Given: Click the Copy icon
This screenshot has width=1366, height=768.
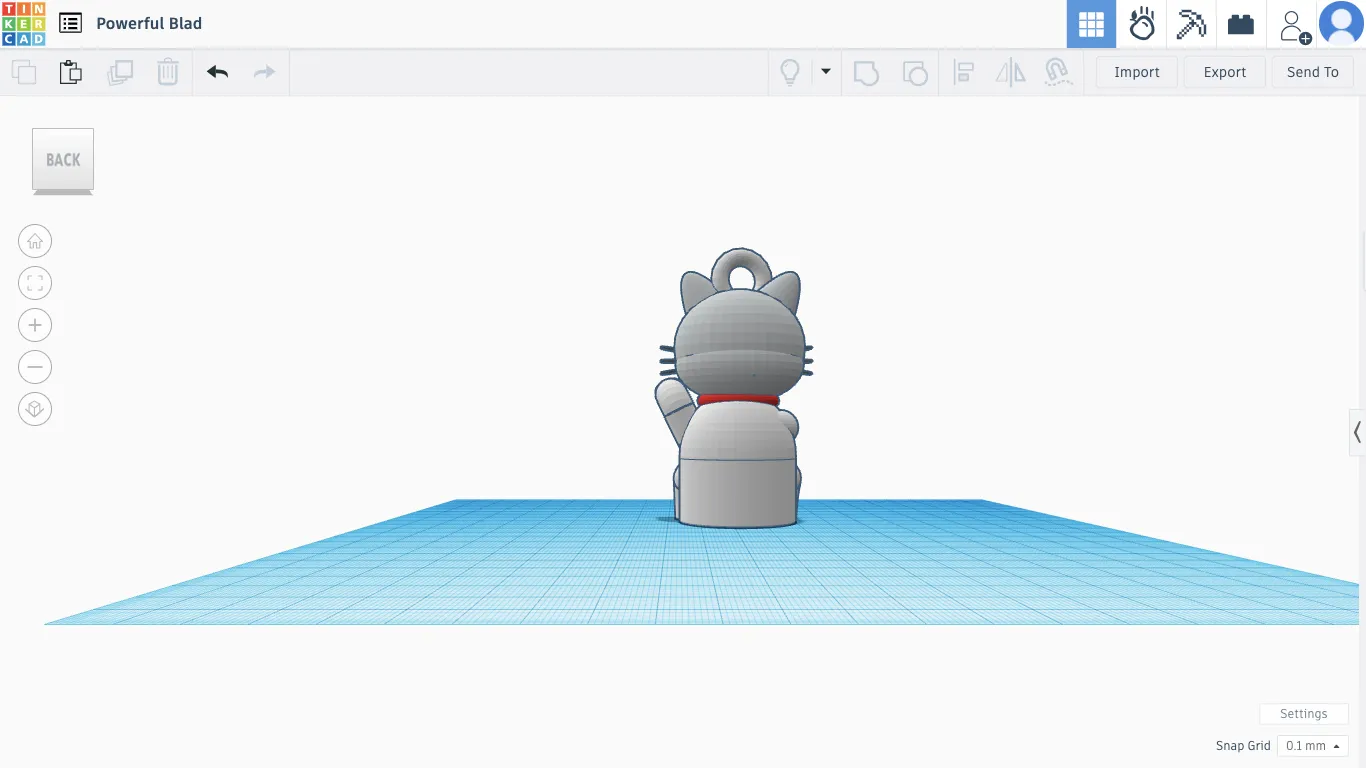Looking at the screenshot, I should (x=24, y=72).
